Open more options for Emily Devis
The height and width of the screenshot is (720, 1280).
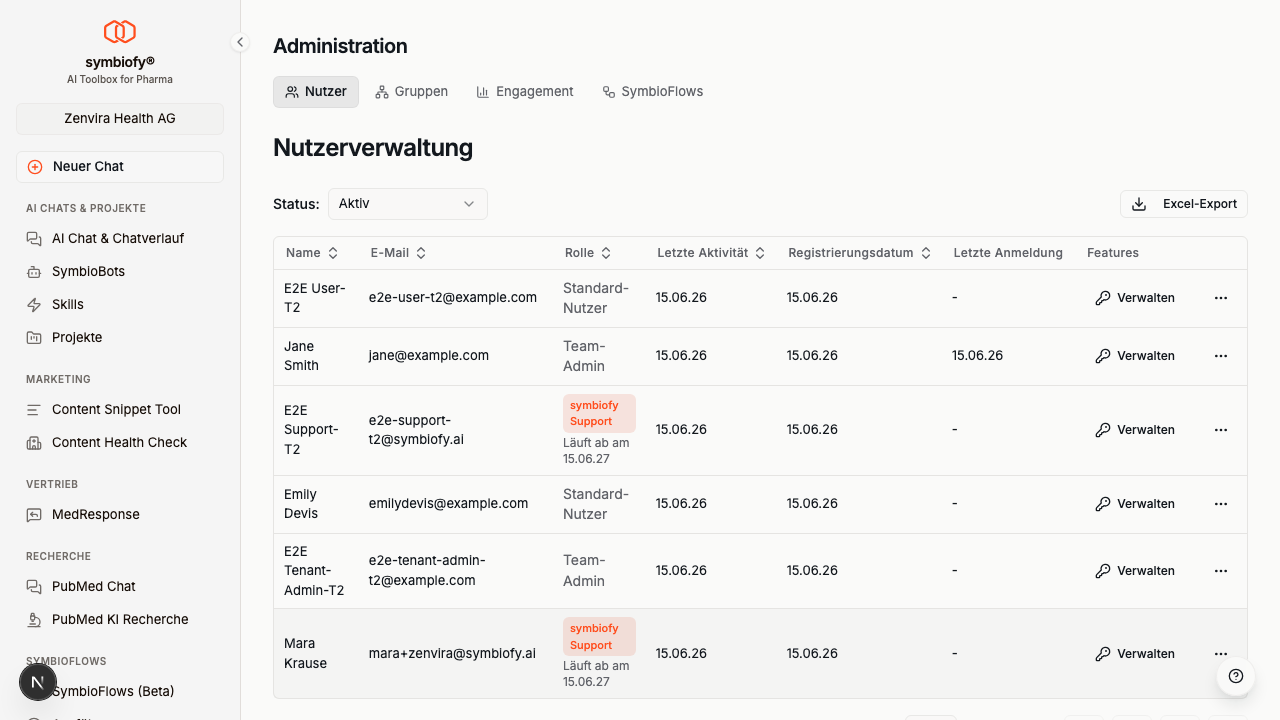pyautogui.click(x=1221, y=504)
